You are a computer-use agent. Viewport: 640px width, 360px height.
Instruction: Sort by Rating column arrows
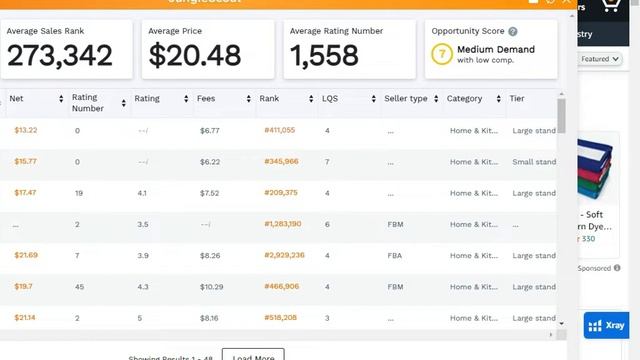coord(186,99)
